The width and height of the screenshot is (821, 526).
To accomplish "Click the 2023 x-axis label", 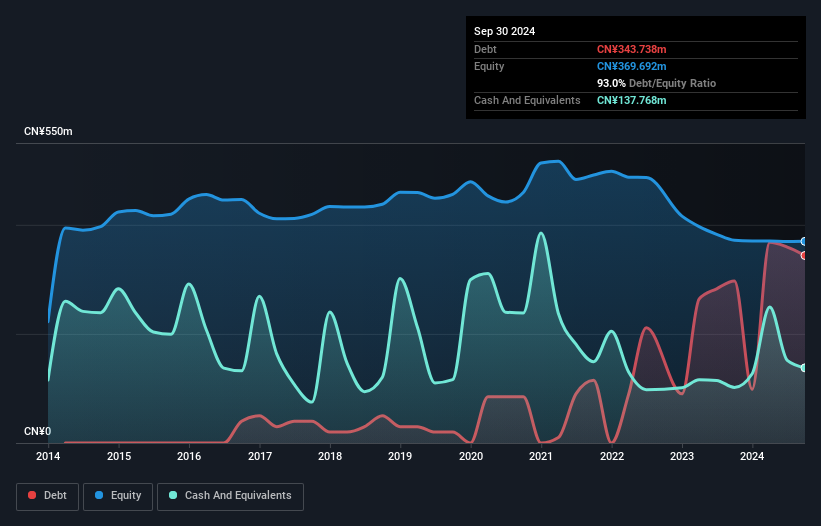I will (x=682, y=456).
